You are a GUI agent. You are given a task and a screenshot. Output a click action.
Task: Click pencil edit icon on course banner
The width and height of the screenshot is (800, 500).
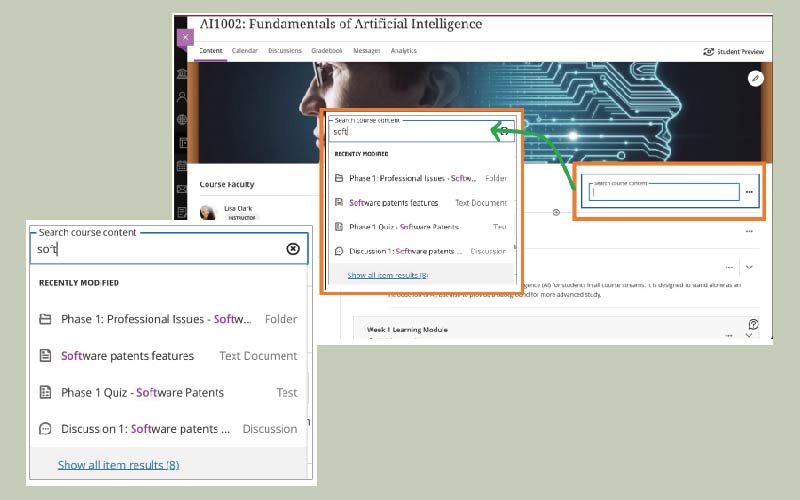pos(755,78)
